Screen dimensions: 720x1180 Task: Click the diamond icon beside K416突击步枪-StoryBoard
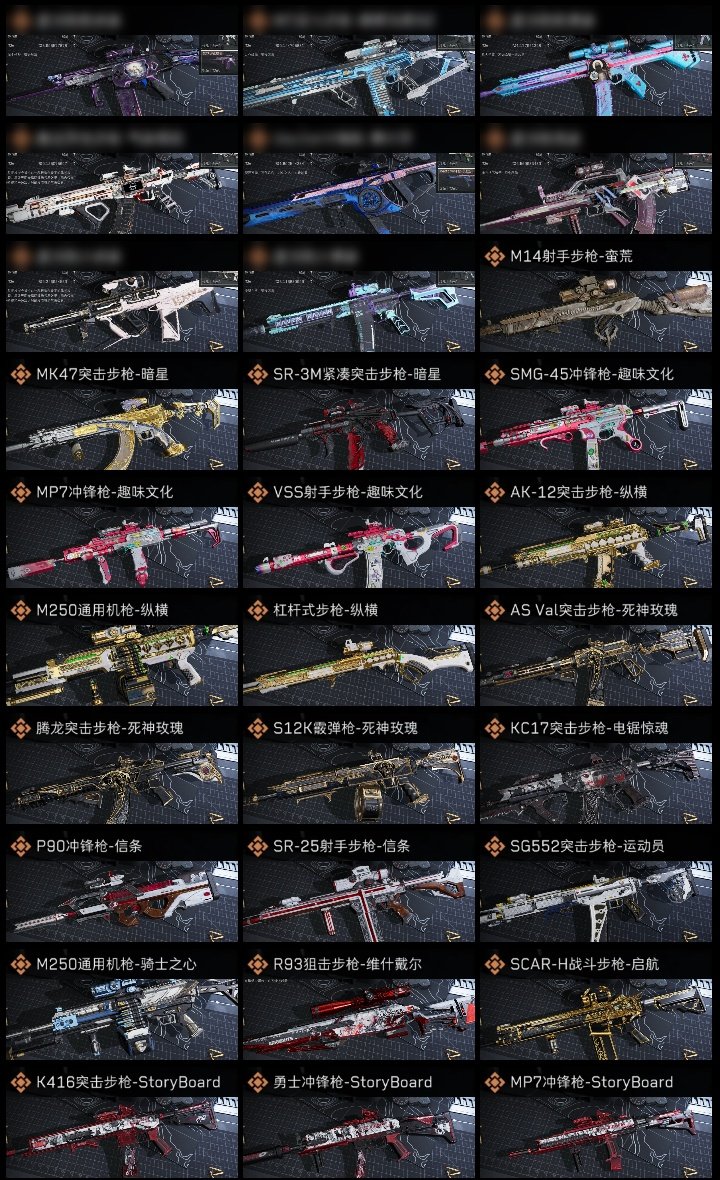click(x=20, y=1082)
